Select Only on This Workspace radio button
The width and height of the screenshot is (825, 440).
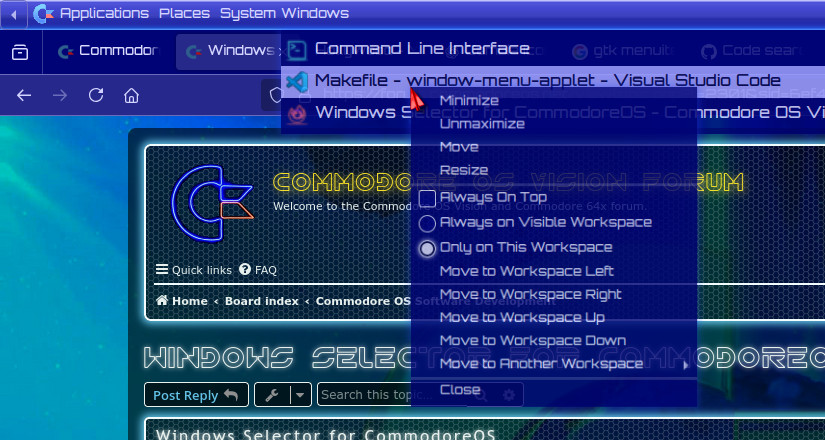[x=427, y=248]
